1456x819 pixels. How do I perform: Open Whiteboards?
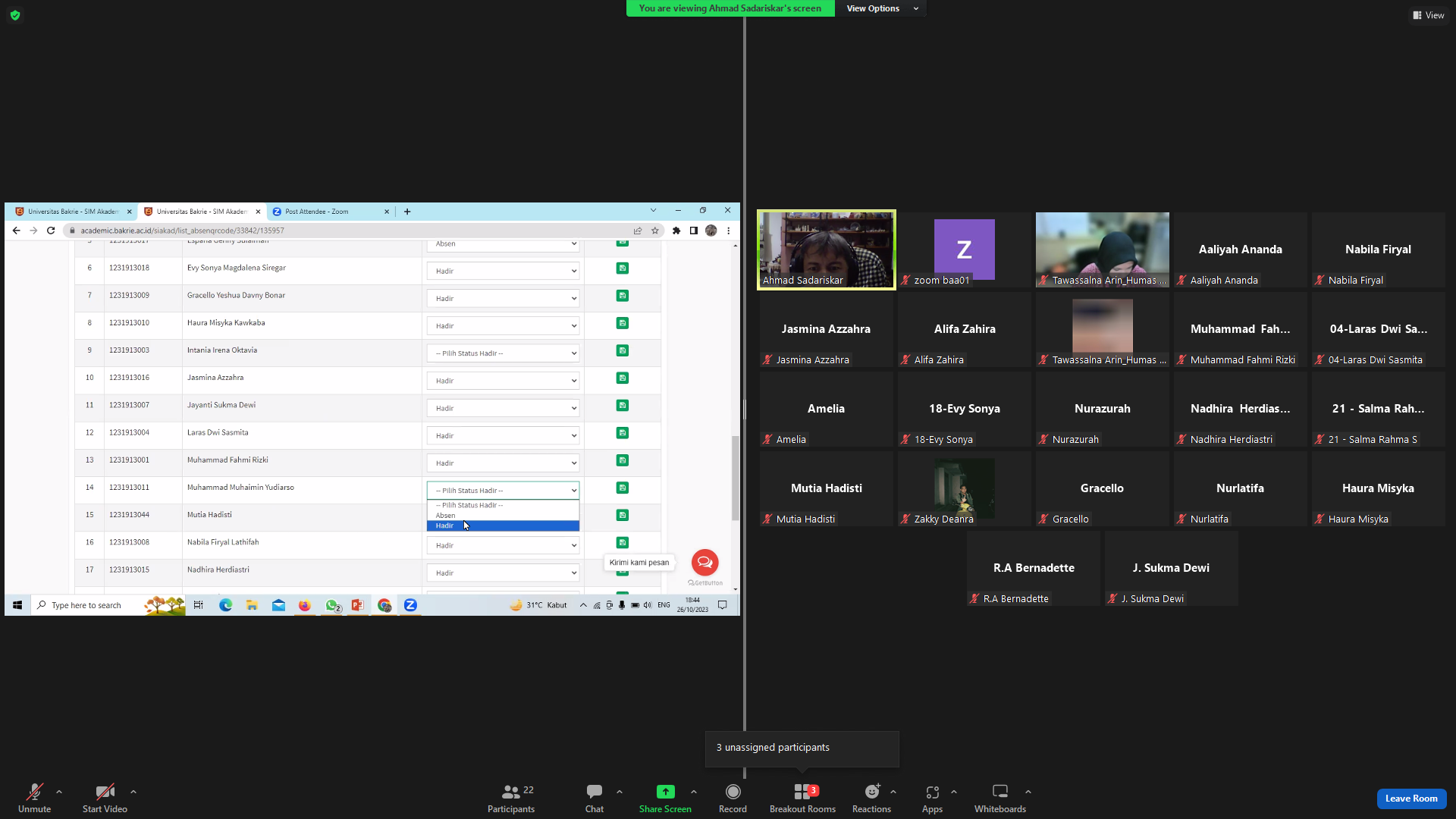pos(1000,798)
